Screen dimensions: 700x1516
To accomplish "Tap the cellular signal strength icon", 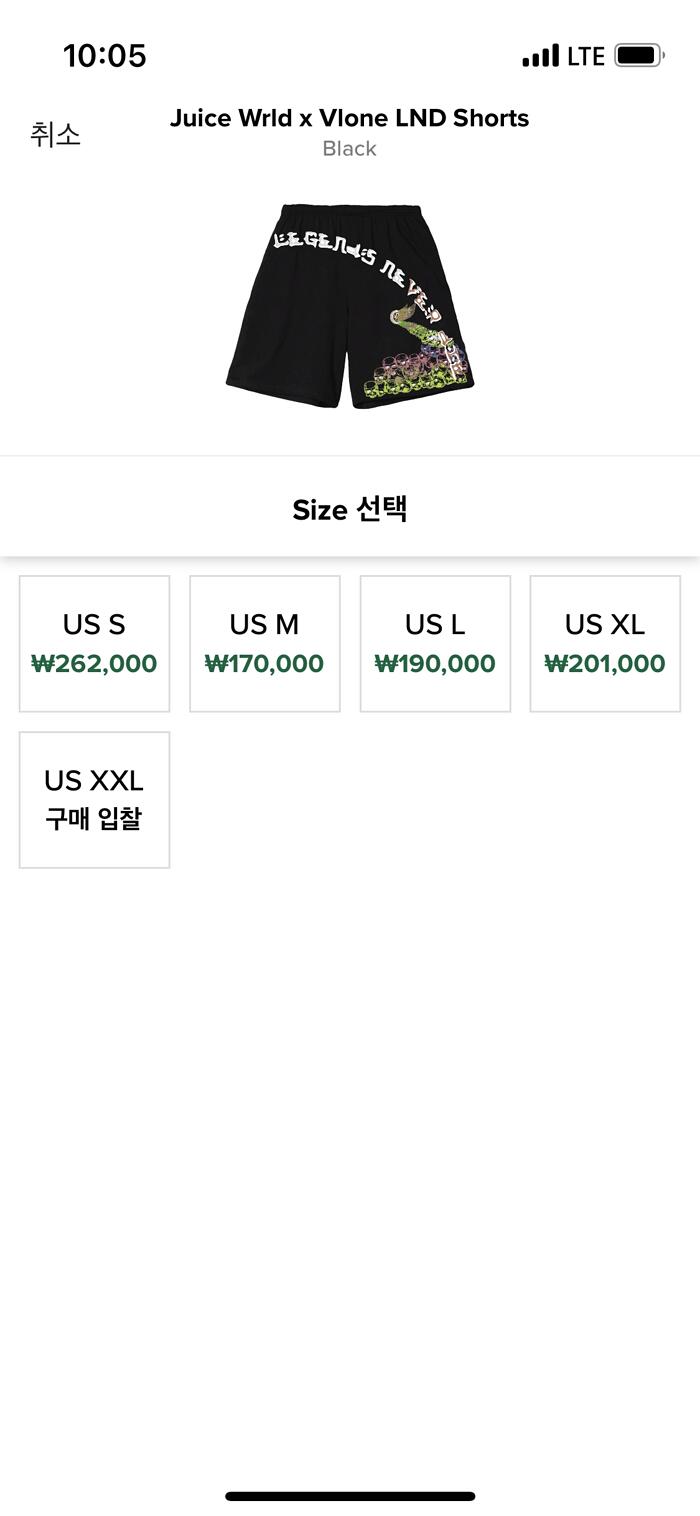I will pos(540,56).
